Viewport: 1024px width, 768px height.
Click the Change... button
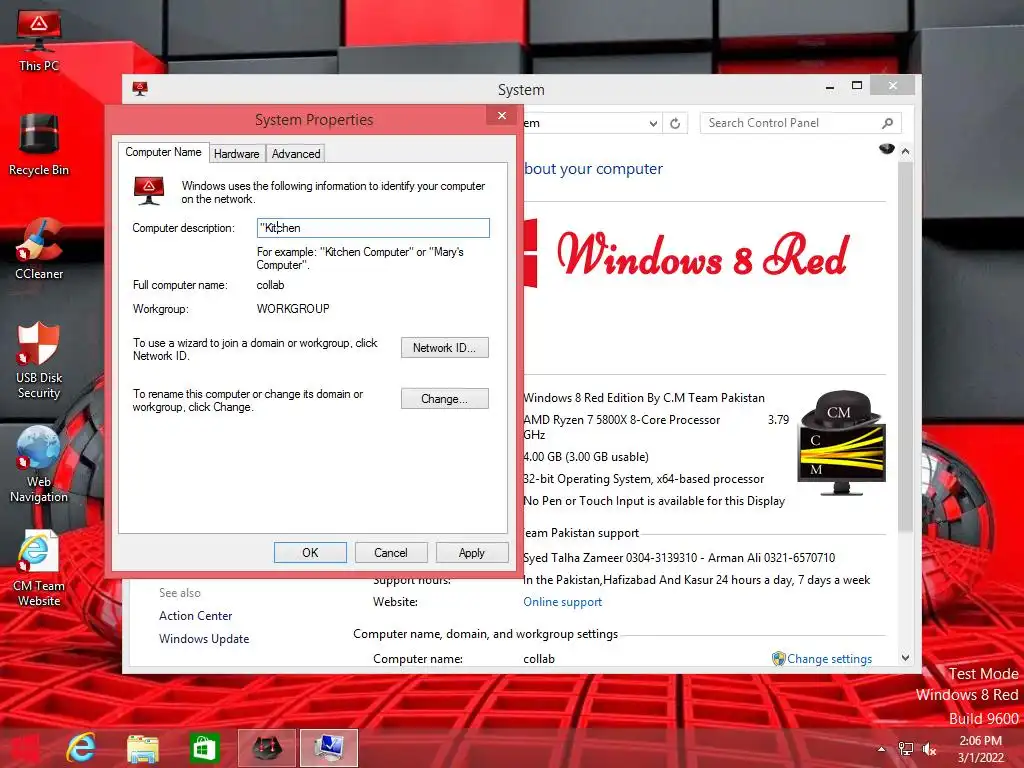tap(444, 398)
